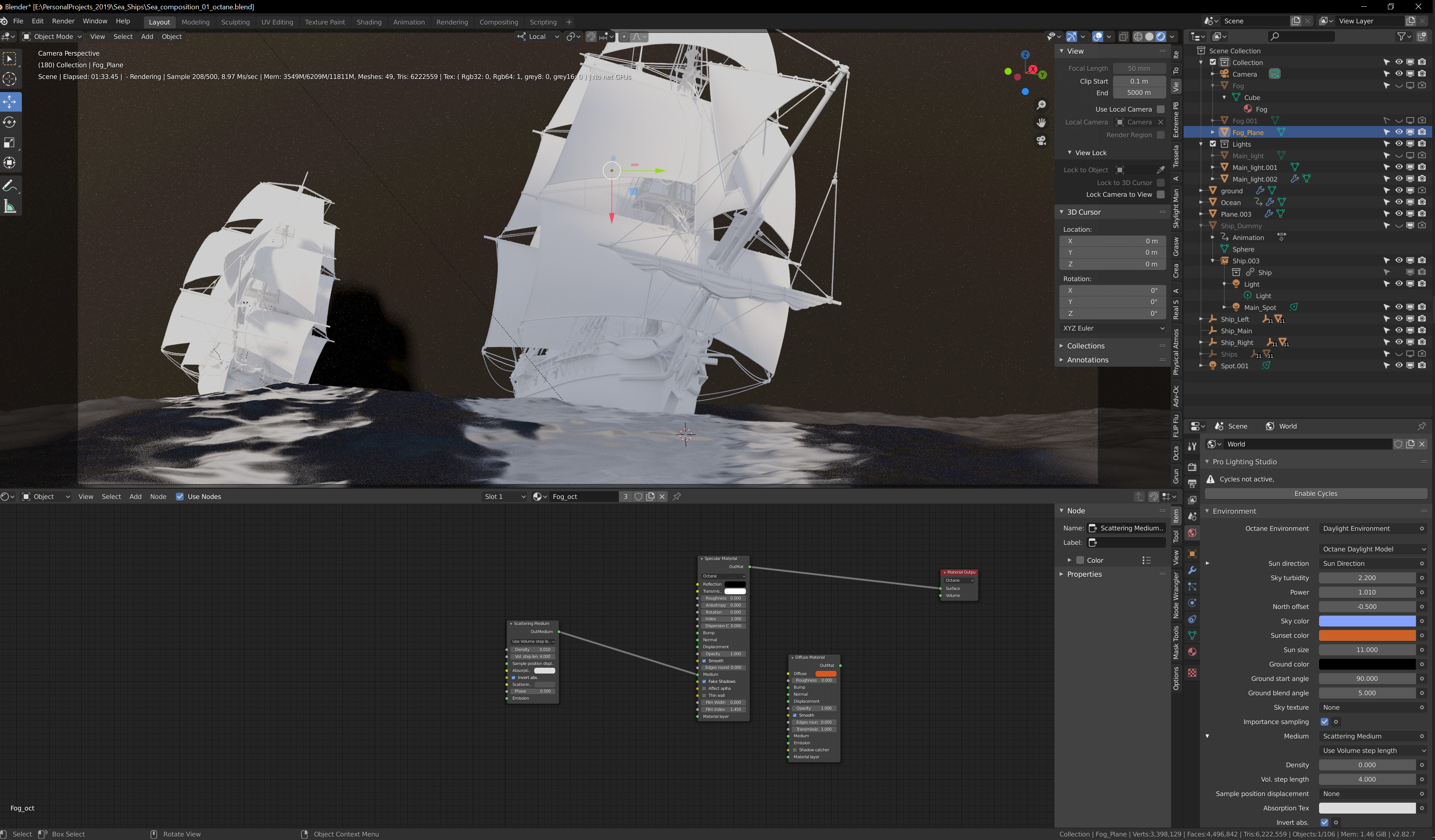The image size is (1435, 840).
Task: Expand the Collections panel
Action: (1085, 346)
